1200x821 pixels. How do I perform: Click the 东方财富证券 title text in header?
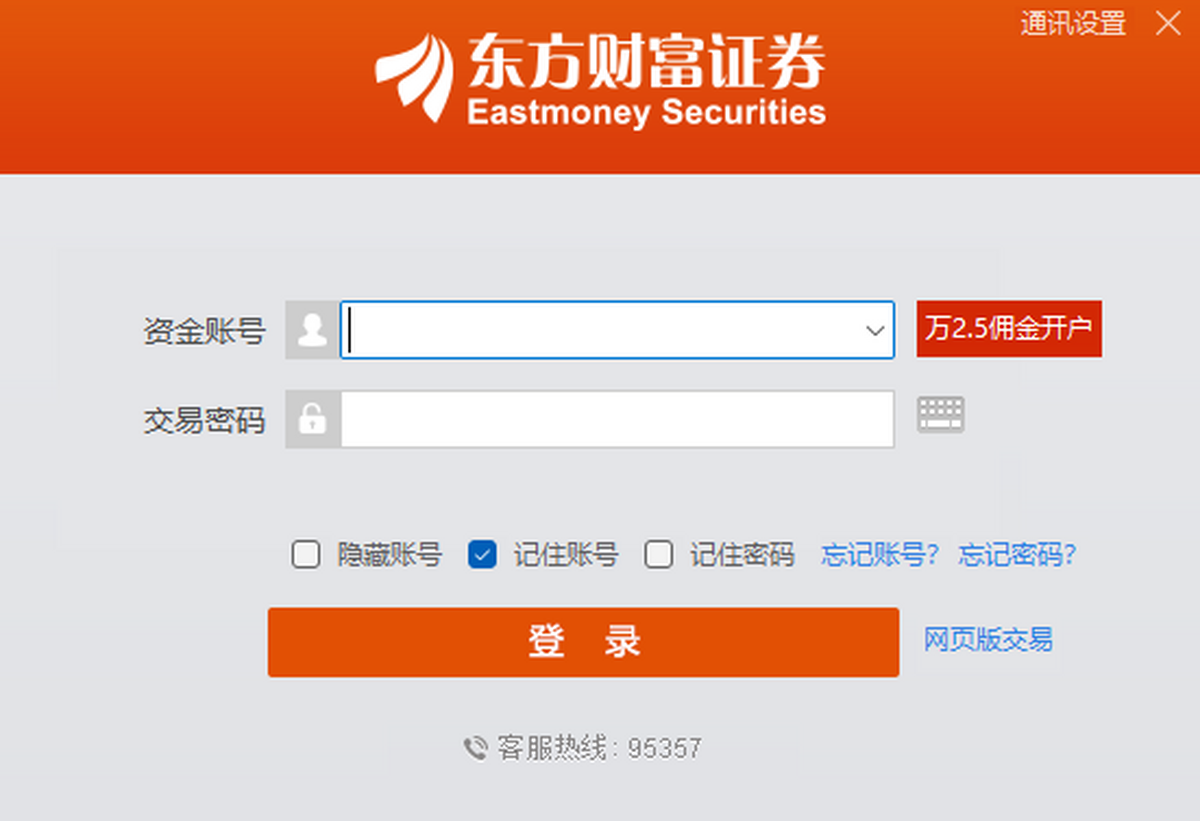[x=646, y=62]
